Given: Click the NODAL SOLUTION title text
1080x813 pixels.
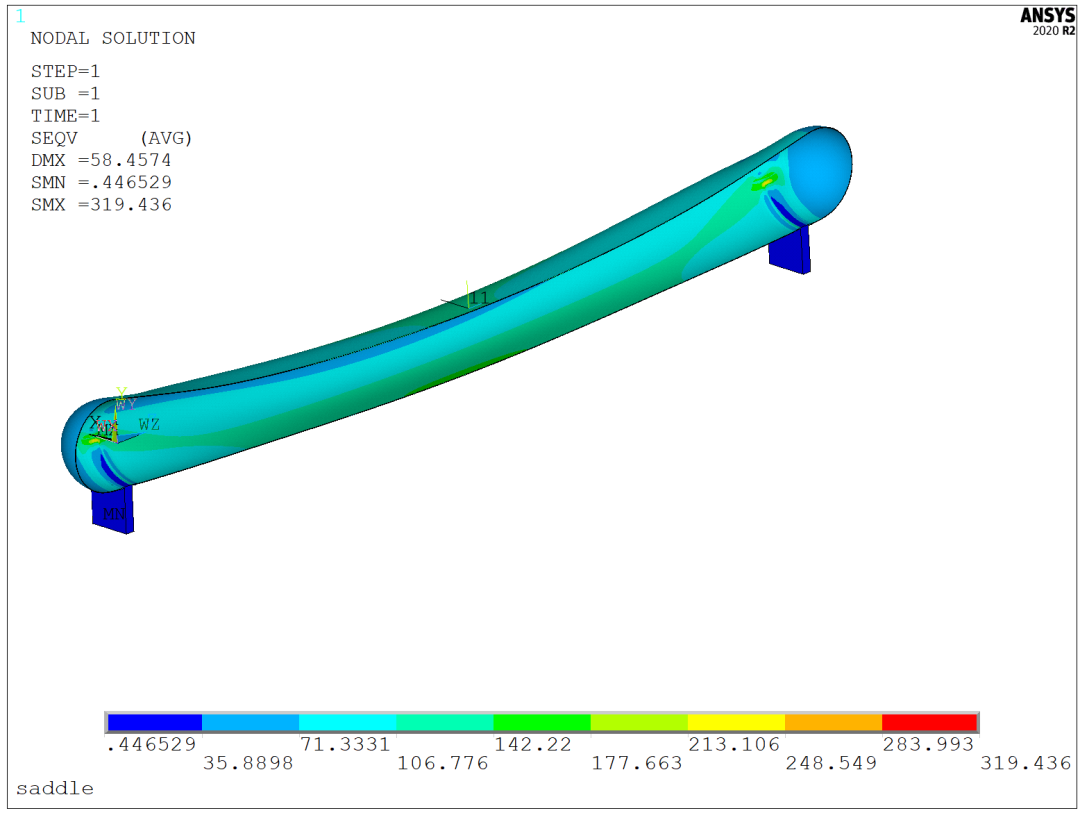Looking at the screenshot, I should (113, 39).
